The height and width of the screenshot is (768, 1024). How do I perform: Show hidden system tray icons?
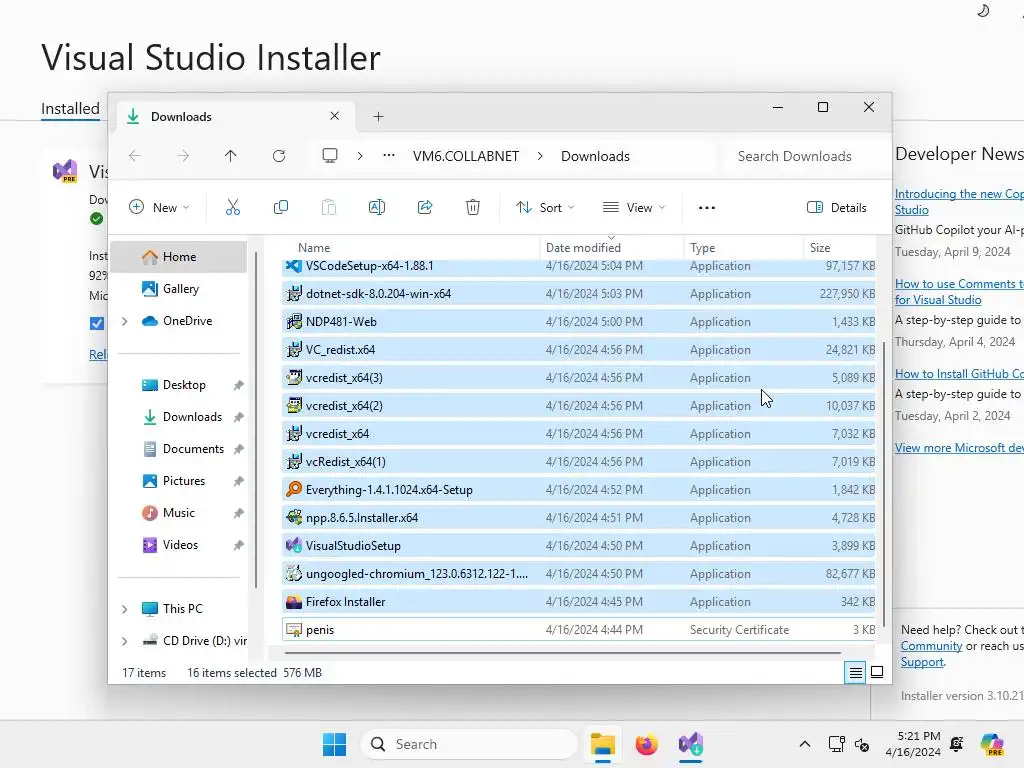tap(805, 744)
